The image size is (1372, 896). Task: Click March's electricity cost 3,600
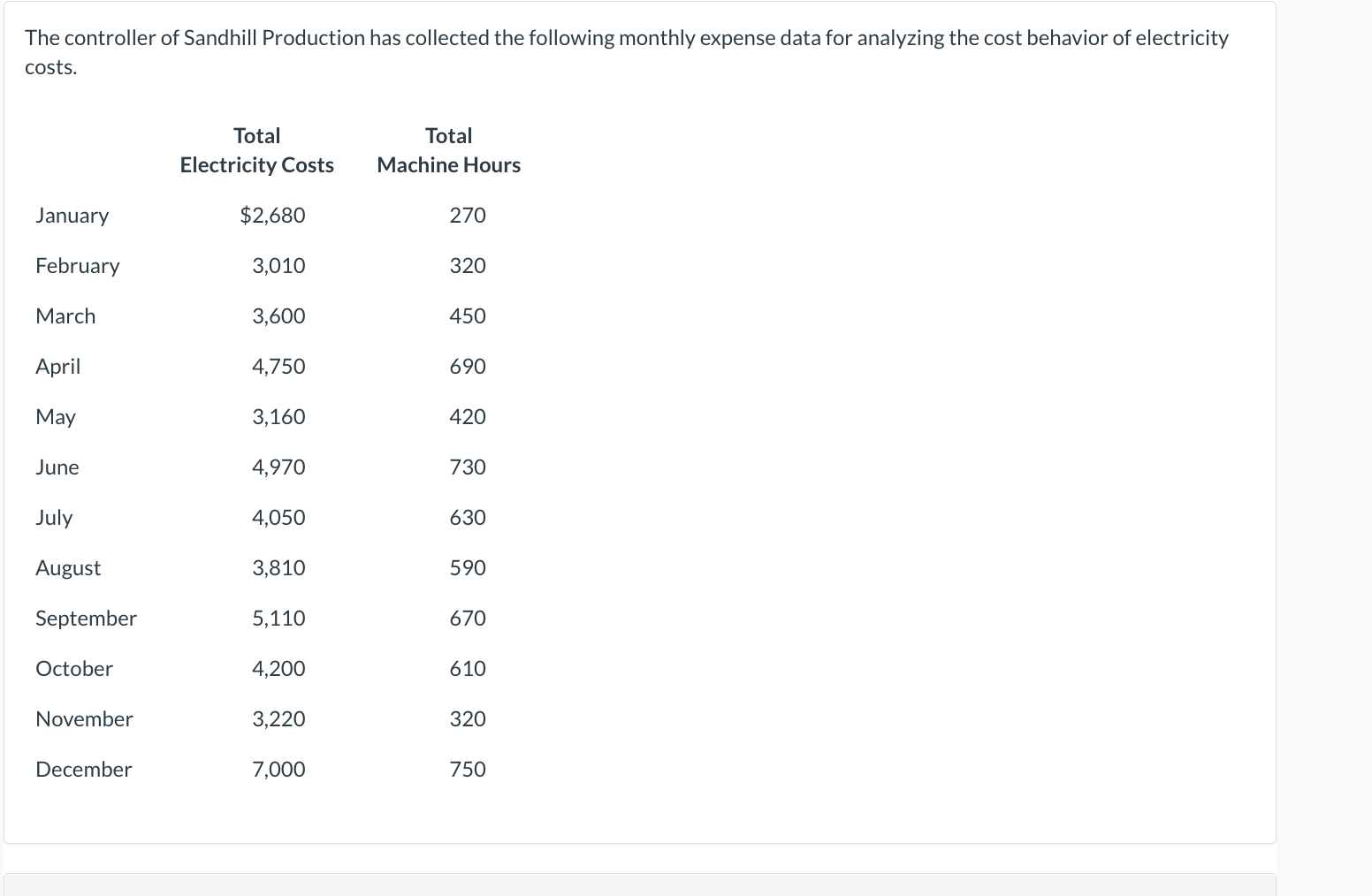click(279, 316)
